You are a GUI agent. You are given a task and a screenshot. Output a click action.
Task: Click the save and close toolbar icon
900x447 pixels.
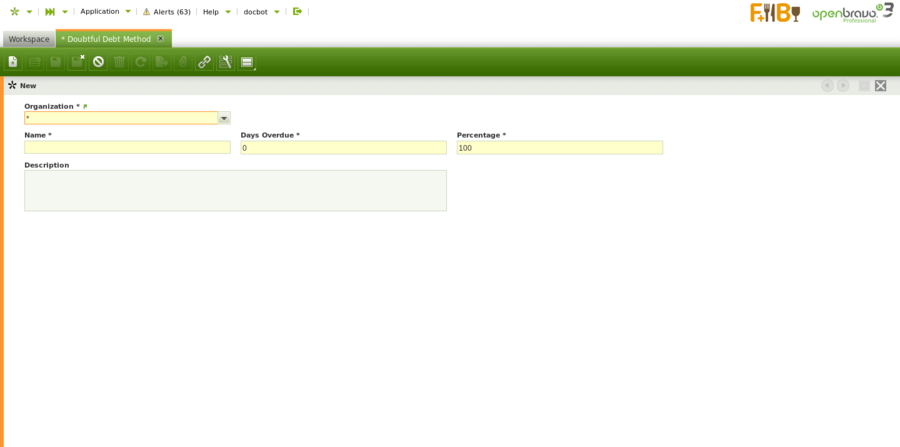point(77,62)
